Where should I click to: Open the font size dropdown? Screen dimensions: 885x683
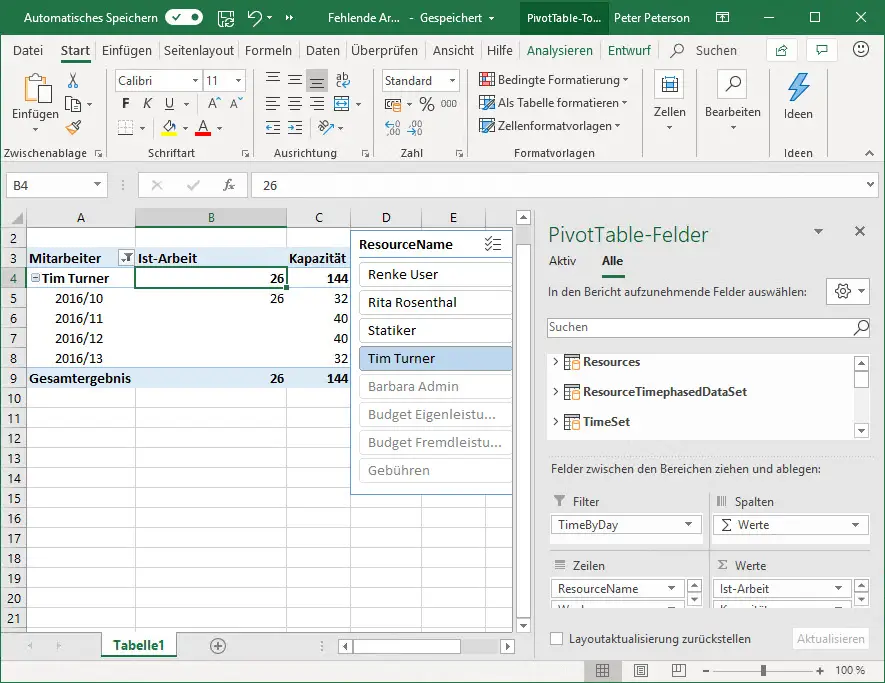pos(238,80)
